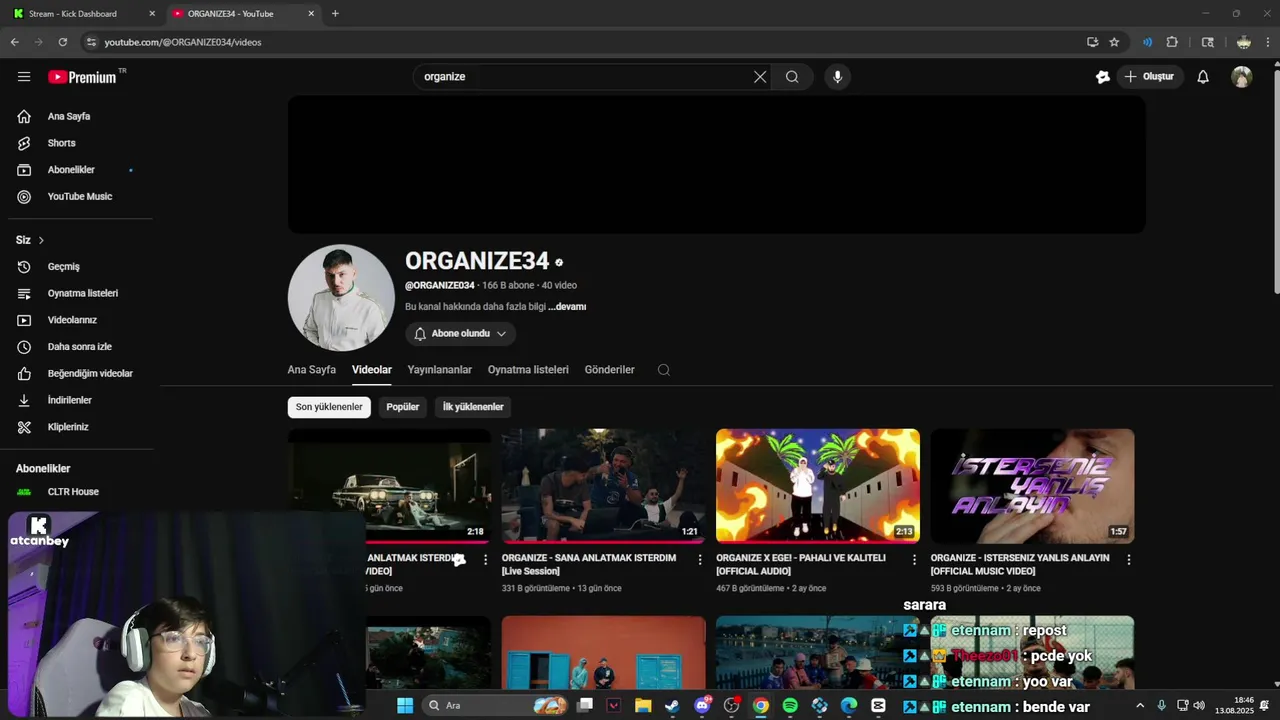Open the YouTube hamburger guide menu
The height and width of the screenshot is (720, 1280).
(24, 77)
